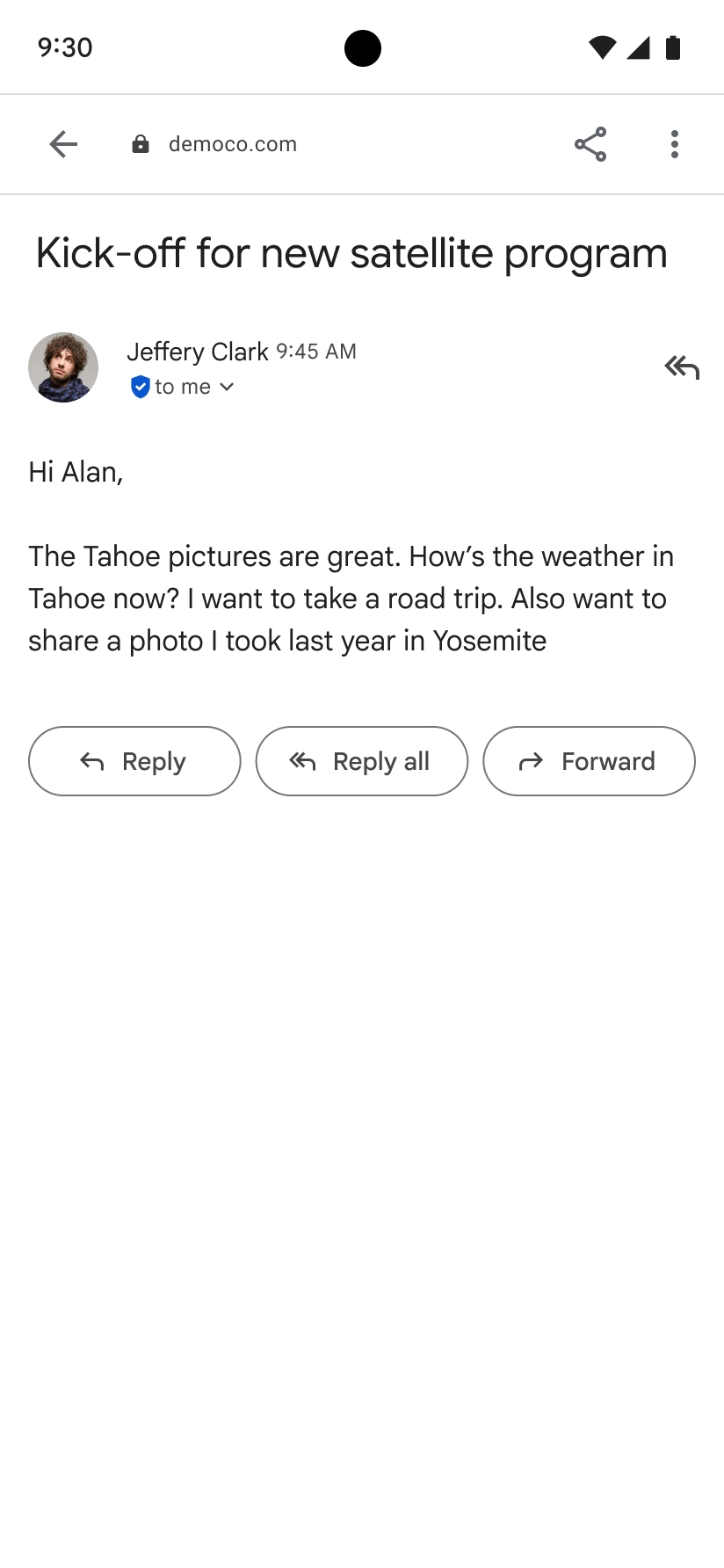The width and height of the screenshot is (724, 1568).
Task: Tap the back arrow in the browser bar
Action: click(x=63, y=144)
